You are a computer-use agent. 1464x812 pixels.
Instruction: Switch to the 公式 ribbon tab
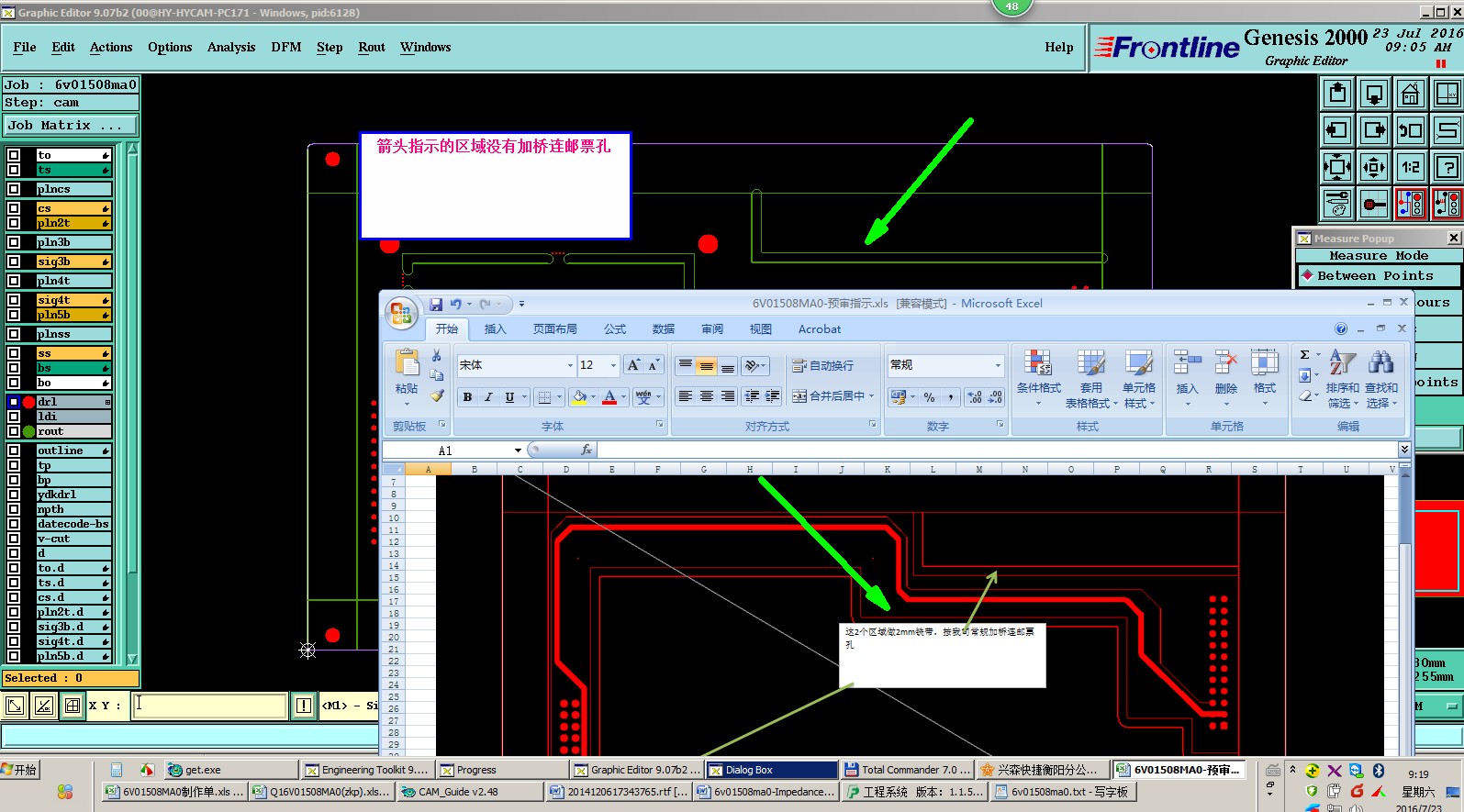(x=615, y=329)
